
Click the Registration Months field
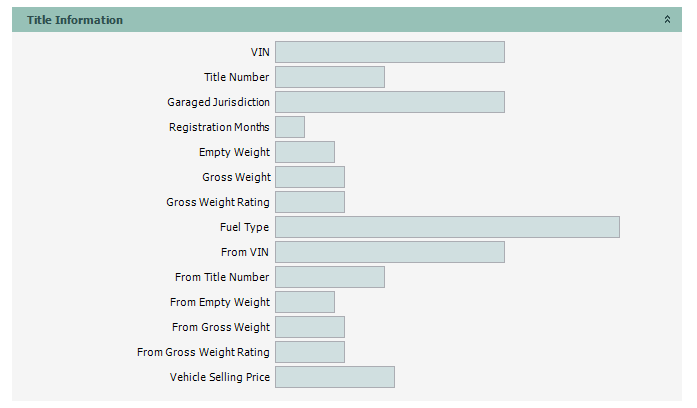pyautogui.click(x=289, y=127)
